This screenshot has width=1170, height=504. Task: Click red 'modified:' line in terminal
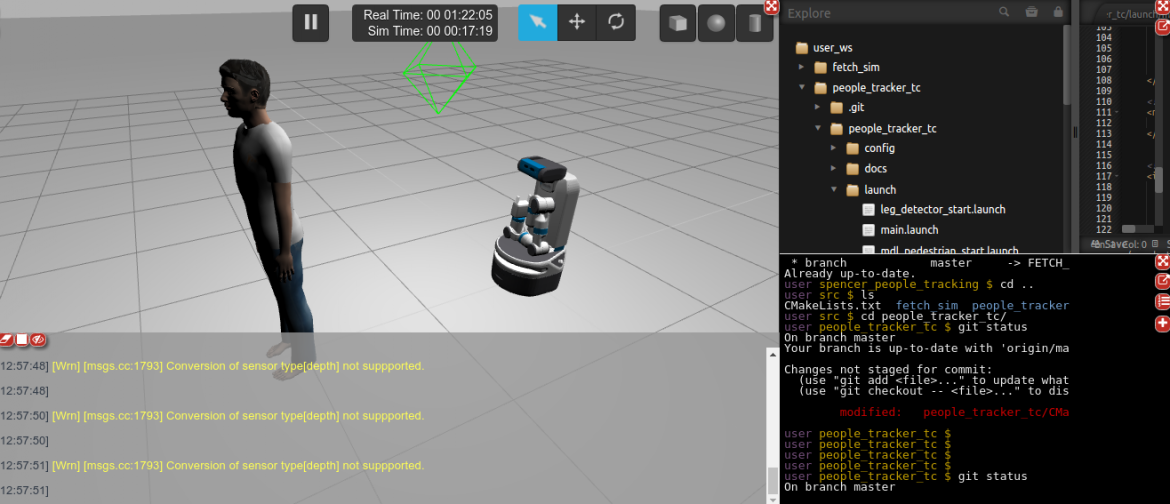pos(954,412)
